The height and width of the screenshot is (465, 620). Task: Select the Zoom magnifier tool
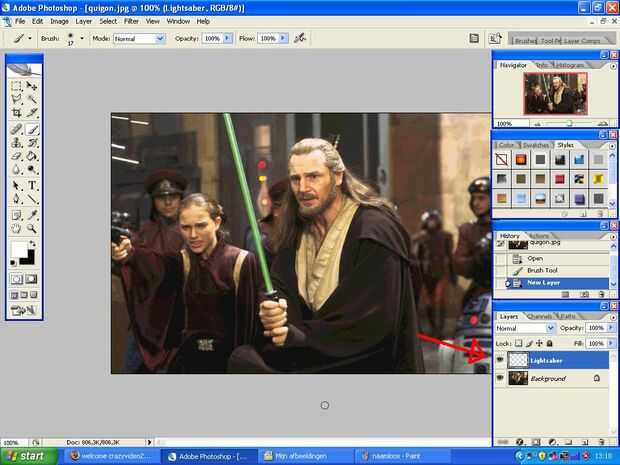[32, 229]
